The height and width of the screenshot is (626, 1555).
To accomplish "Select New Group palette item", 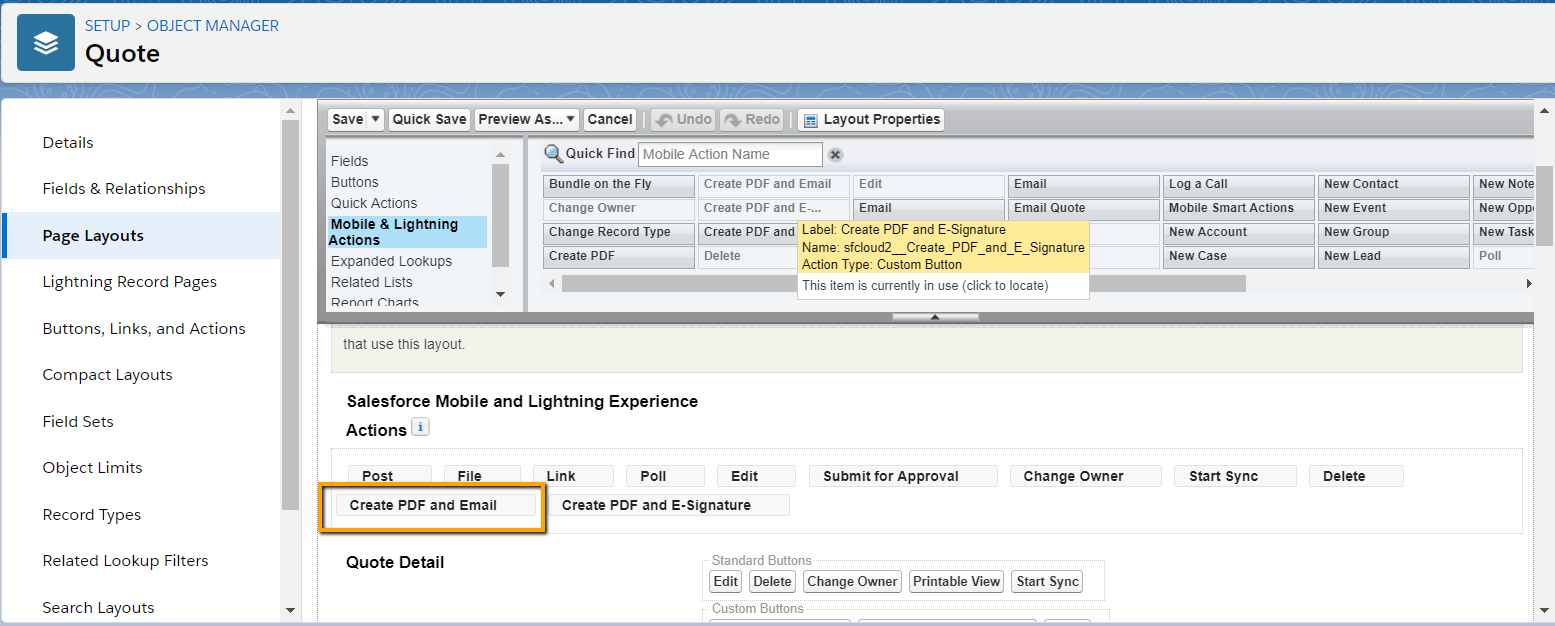I will point(1394,233).
